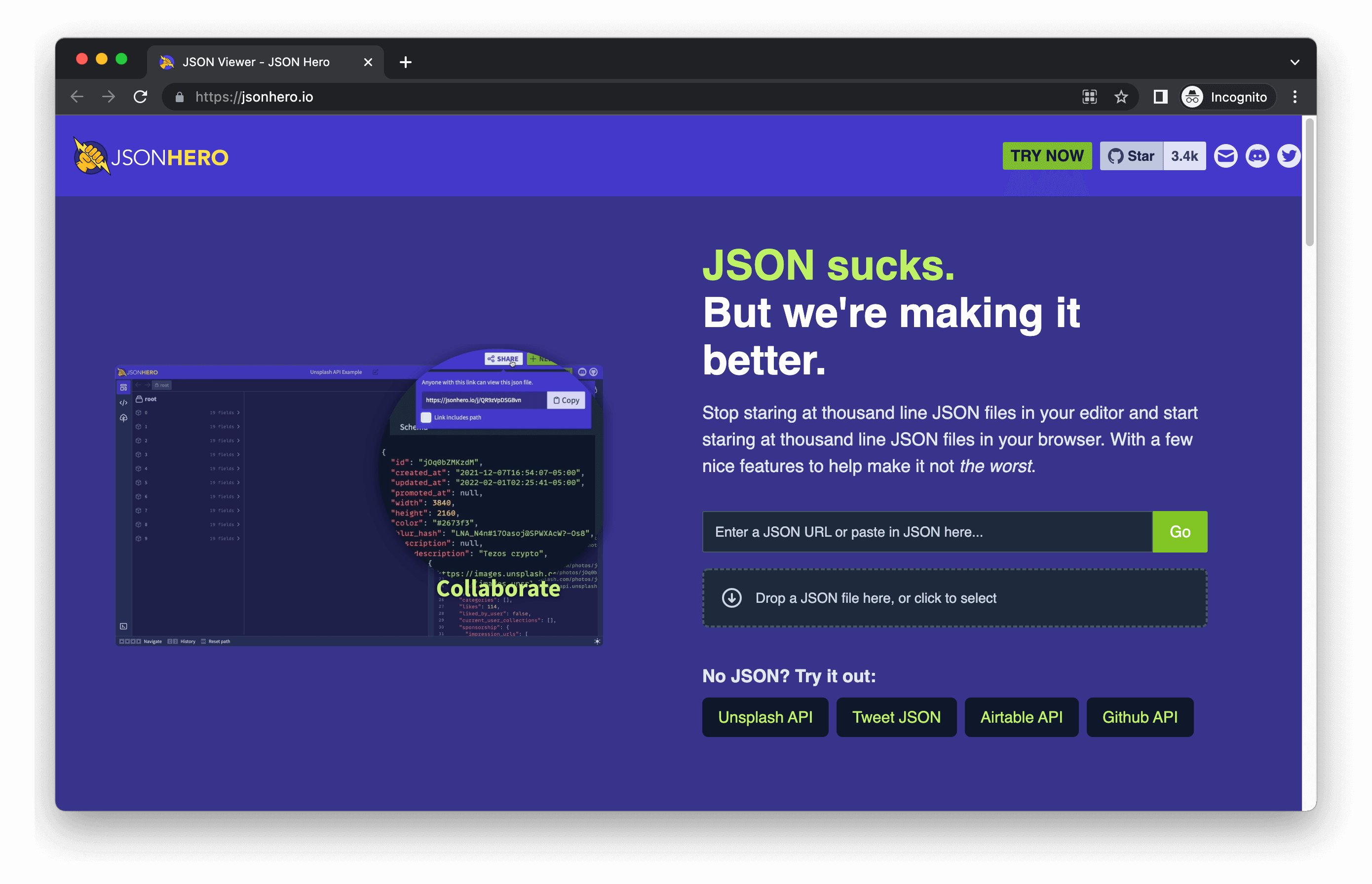Toggle 'Link includes path' checkbox in preview

tap(426, 417)
